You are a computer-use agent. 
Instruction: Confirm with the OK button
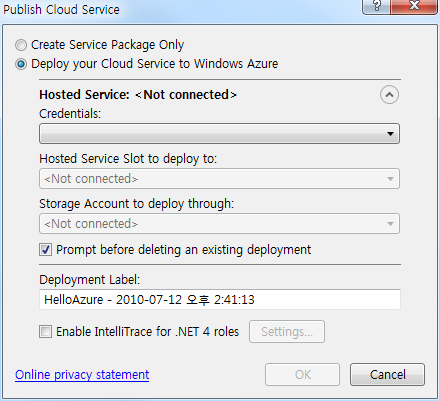[303, 375]
